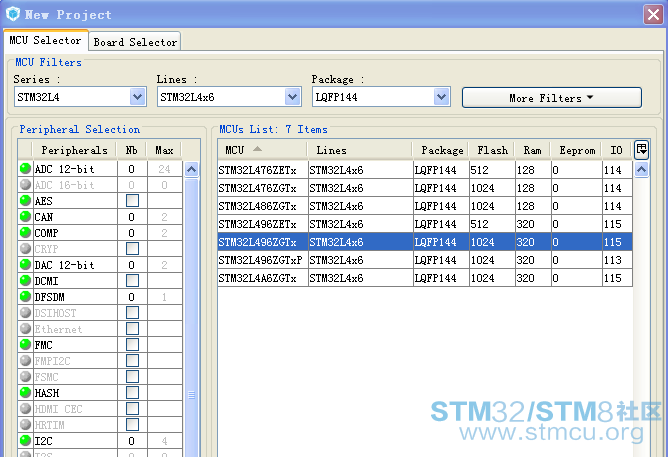Select the STM32L486ZGTx row
The image size is (668, 457).
pos(425,206)
